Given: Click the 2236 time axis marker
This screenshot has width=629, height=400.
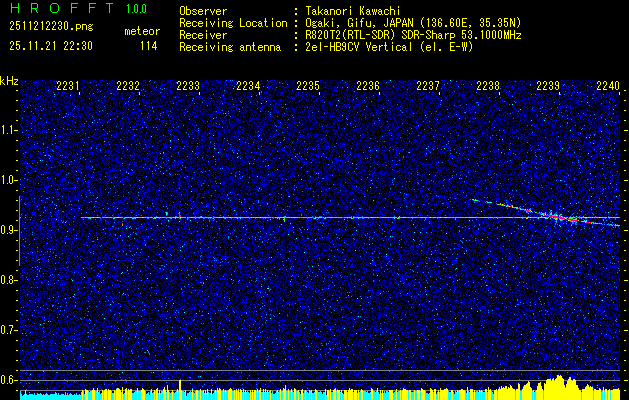Looking at the screenshot, I should coord(368,86).
